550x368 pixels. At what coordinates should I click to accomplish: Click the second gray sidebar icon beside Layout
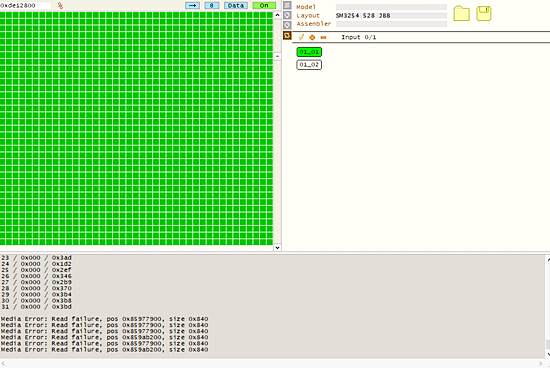[x=287, y=15]
